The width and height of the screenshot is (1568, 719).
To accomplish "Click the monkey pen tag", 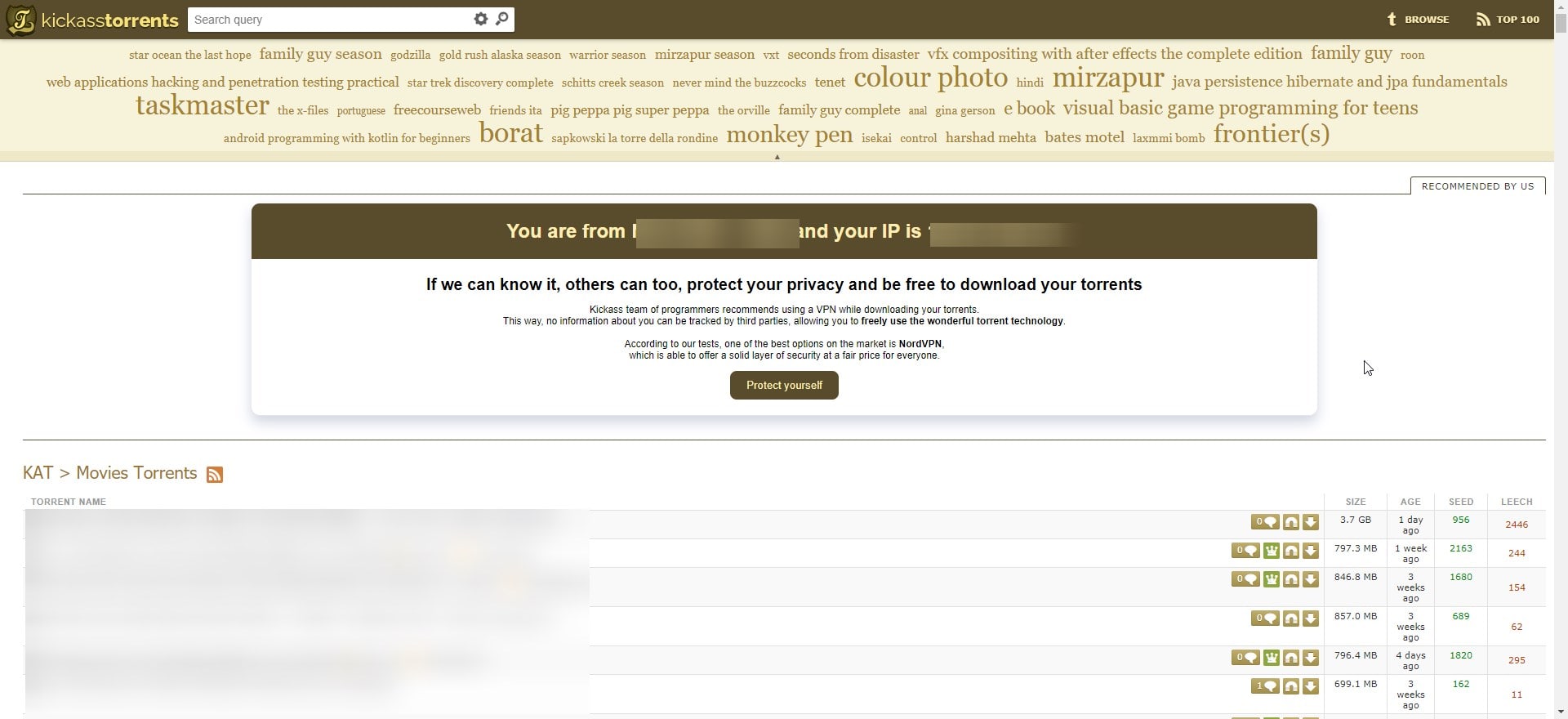I will coord(790,135).
